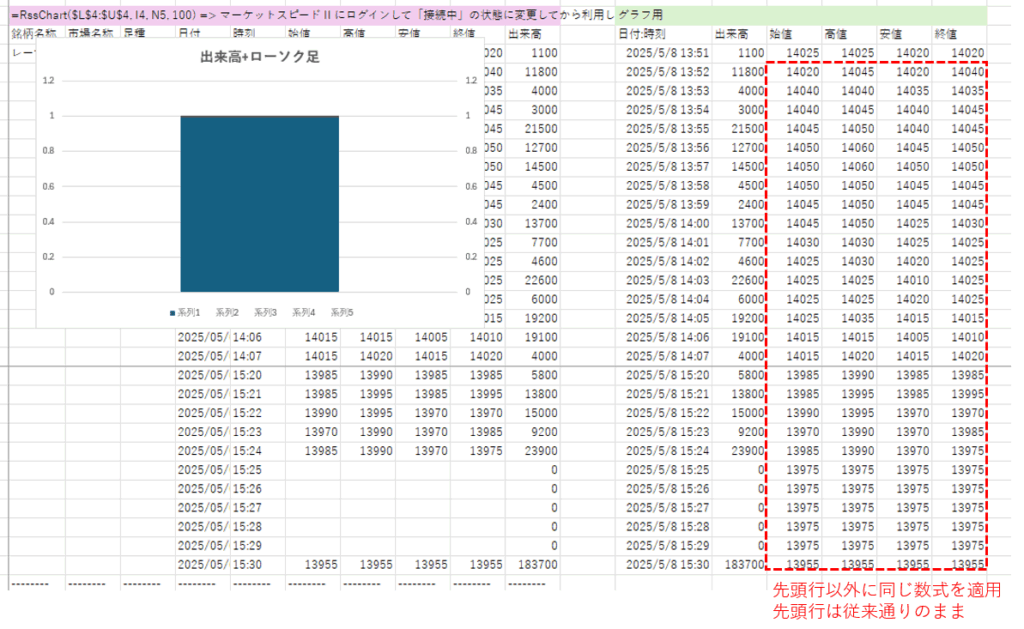Select the cell 2025/5/8 15:25
This screenshot has width=1024, height=629.
point(664,470)
